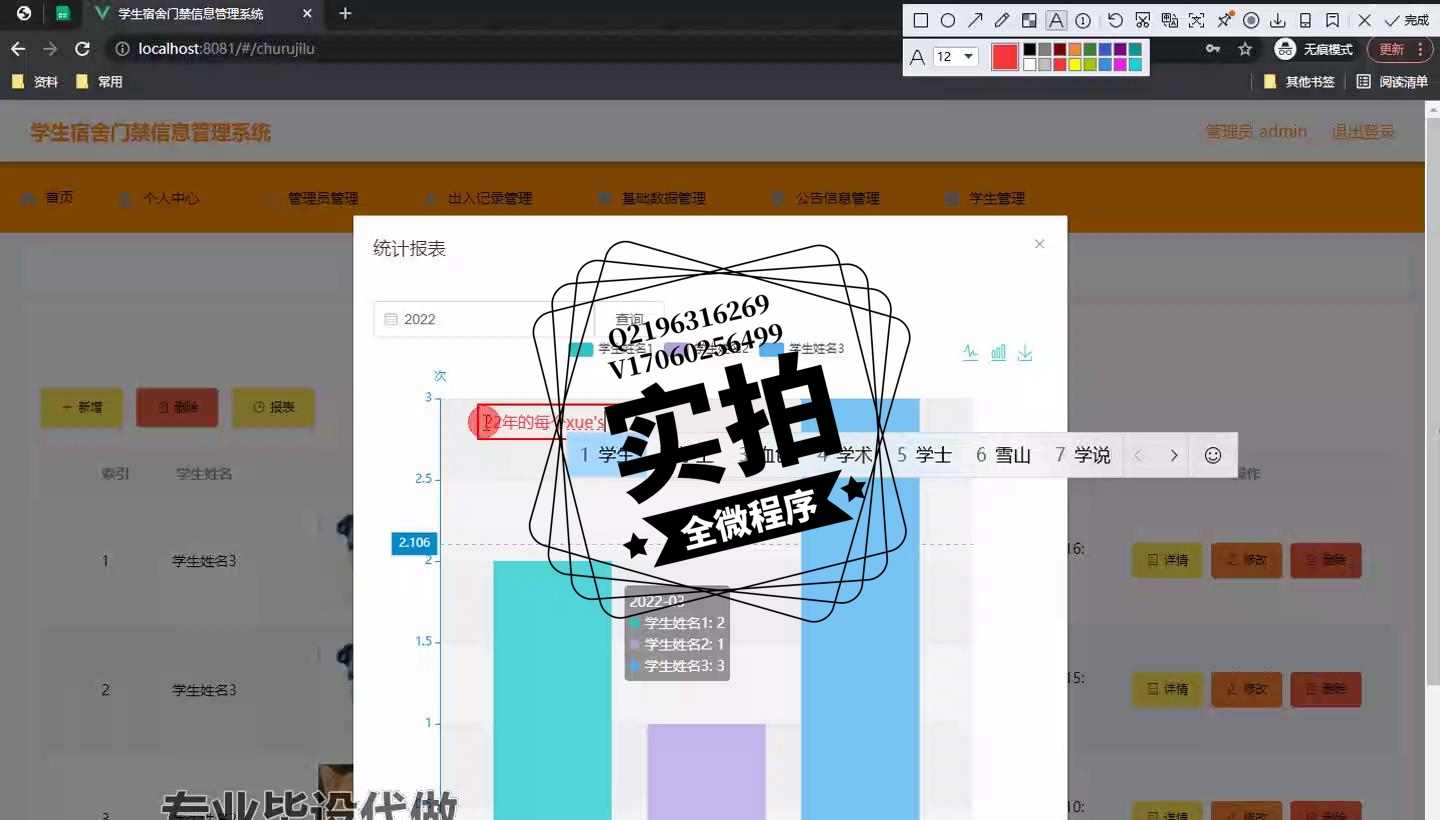
Task: Open 管理员管理 menu
Action: pos(311,198)
